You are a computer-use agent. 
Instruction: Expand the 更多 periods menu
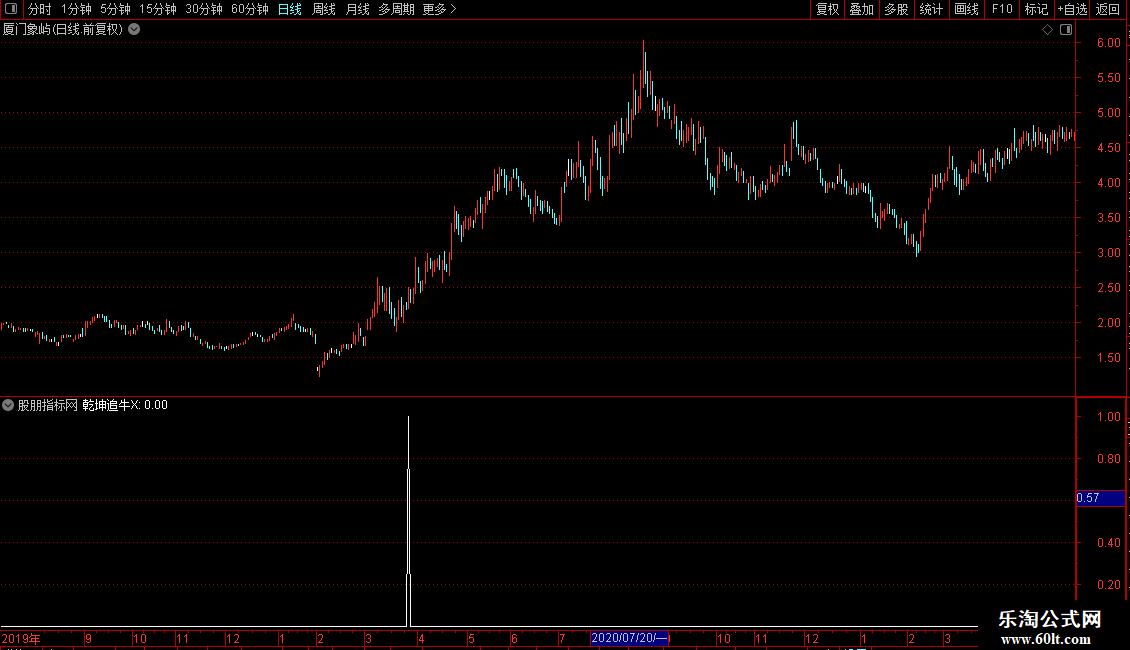(439, 9)
